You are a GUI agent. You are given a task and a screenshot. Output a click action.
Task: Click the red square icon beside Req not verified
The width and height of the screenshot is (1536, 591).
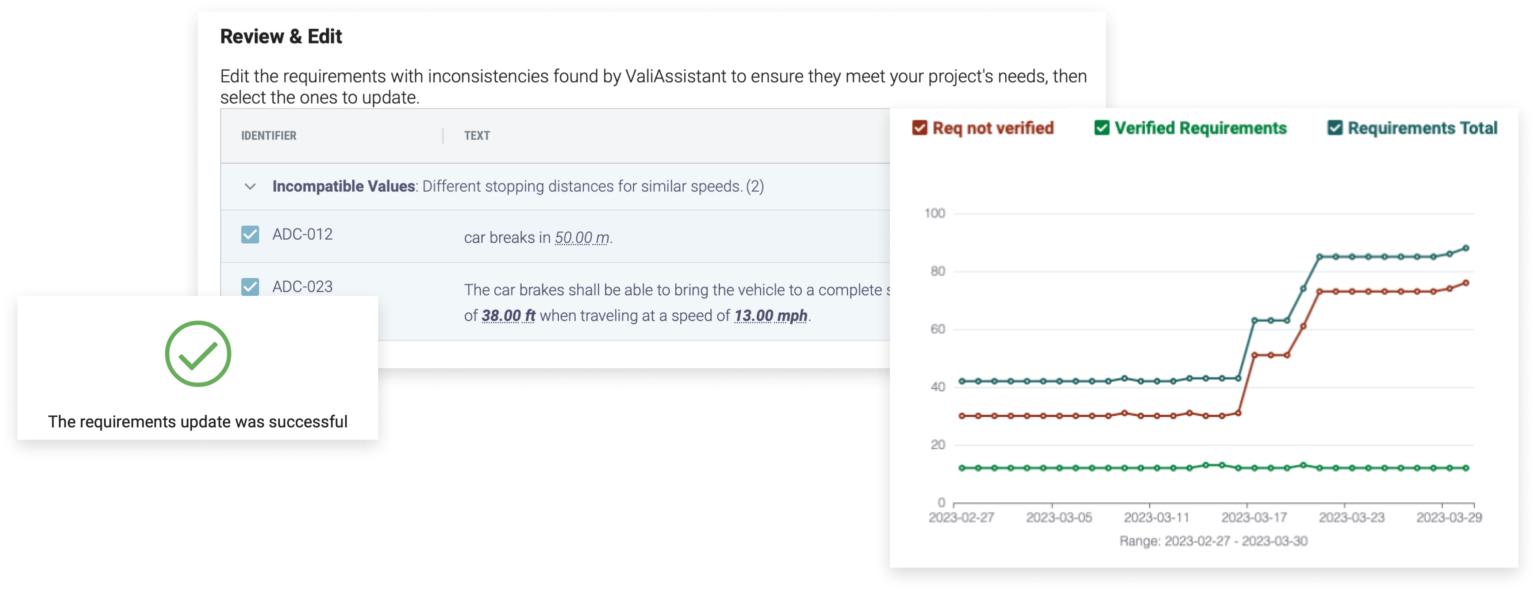(920, 128)
